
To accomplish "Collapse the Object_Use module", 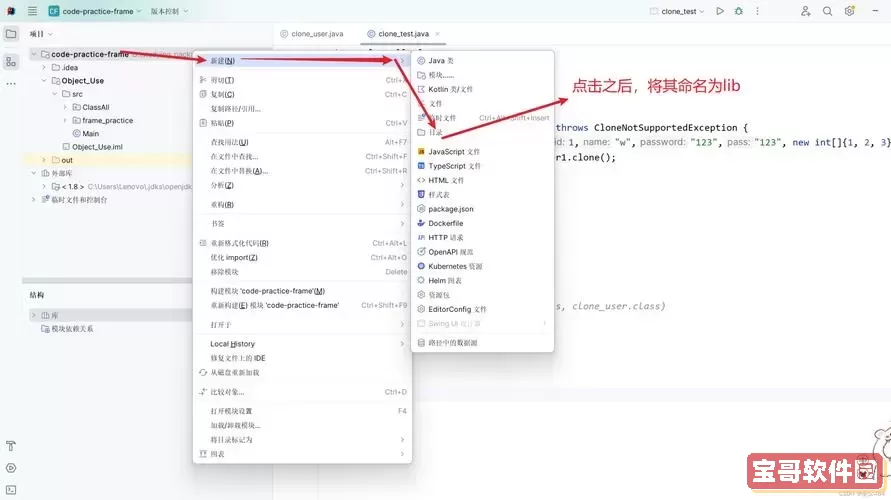I will [44, 81].
